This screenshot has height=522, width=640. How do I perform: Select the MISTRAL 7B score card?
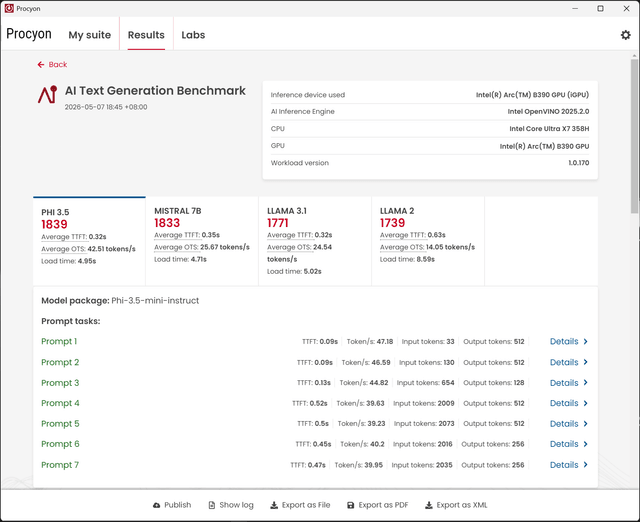[202, 241]
